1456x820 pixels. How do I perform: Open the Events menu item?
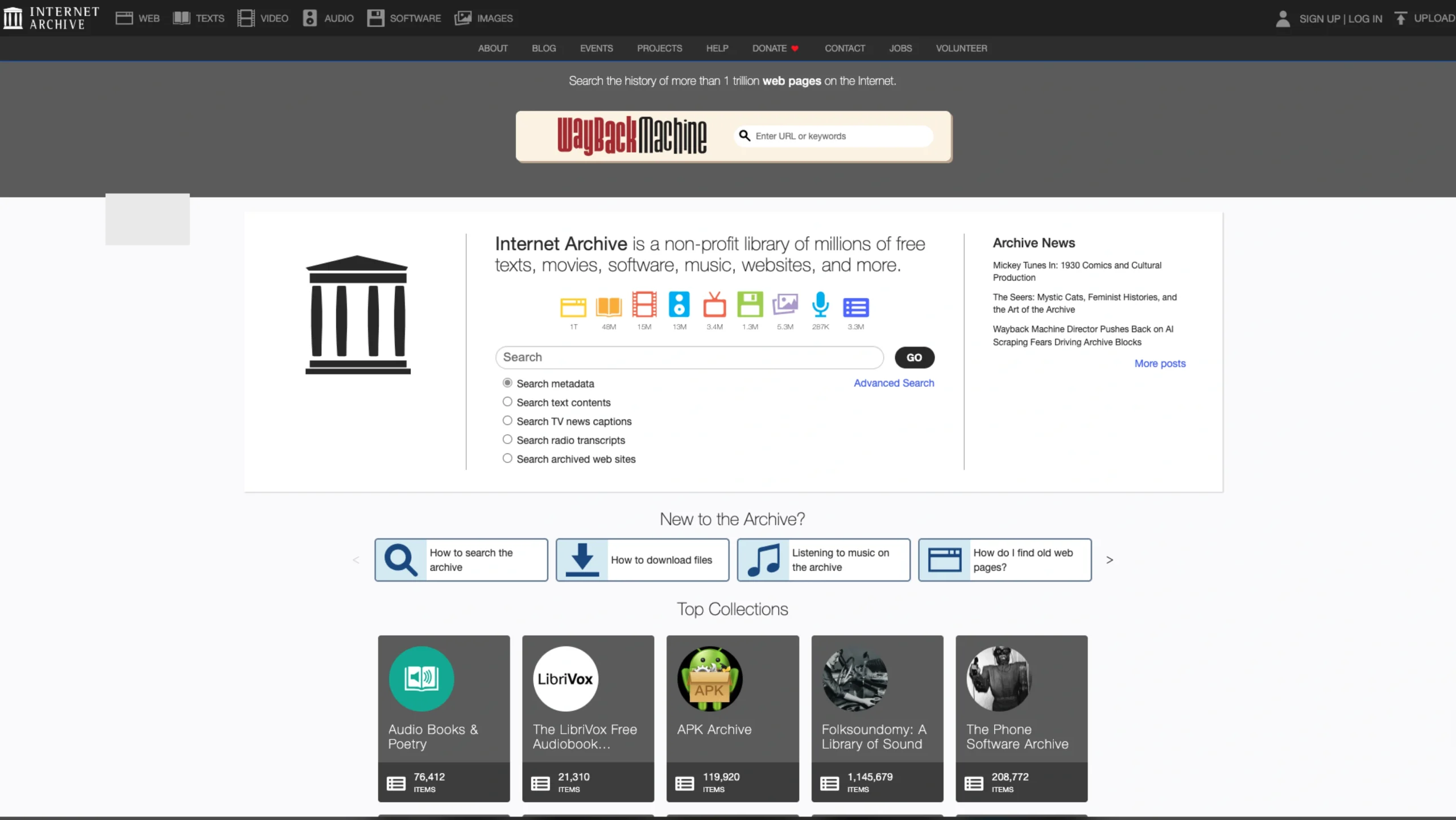tap(597, 48)
